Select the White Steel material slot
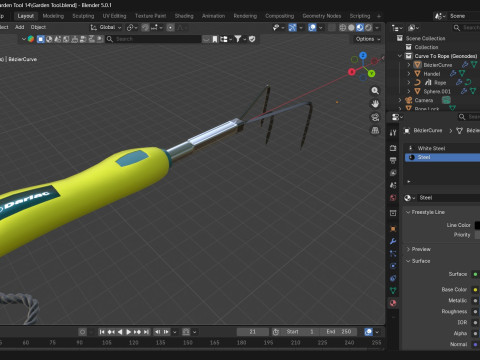 tap(442, 148)
